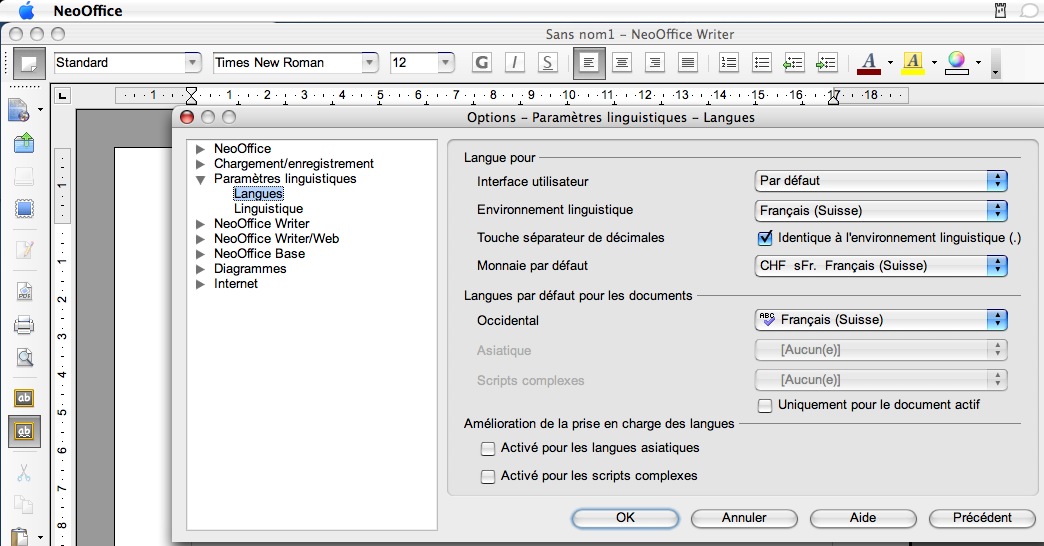Open the Times New Roman font dropdown
This screenshot has width=1044, height=546.
click(x=370, y=63)
